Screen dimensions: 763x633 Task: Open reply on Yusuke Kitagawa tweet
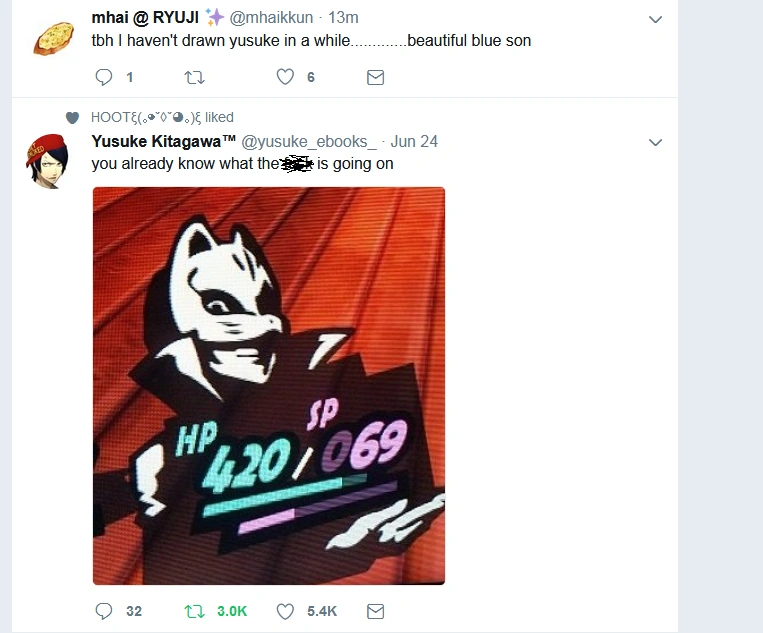click(104, 611)
